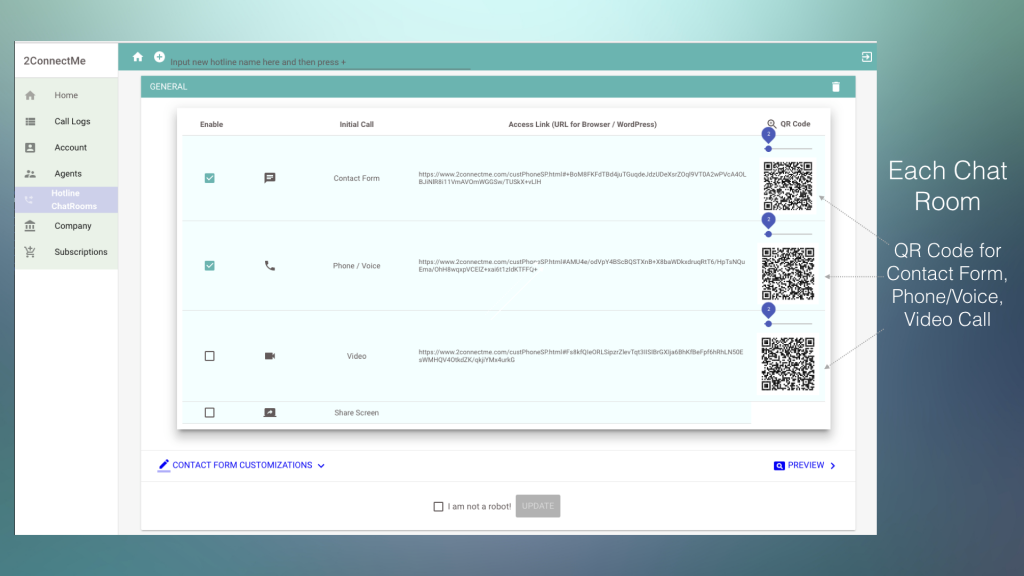Image resolution: width=1024 pixels, height=576 pixels.
Task: Click the Initial Call column header
Action: [357, 124]
